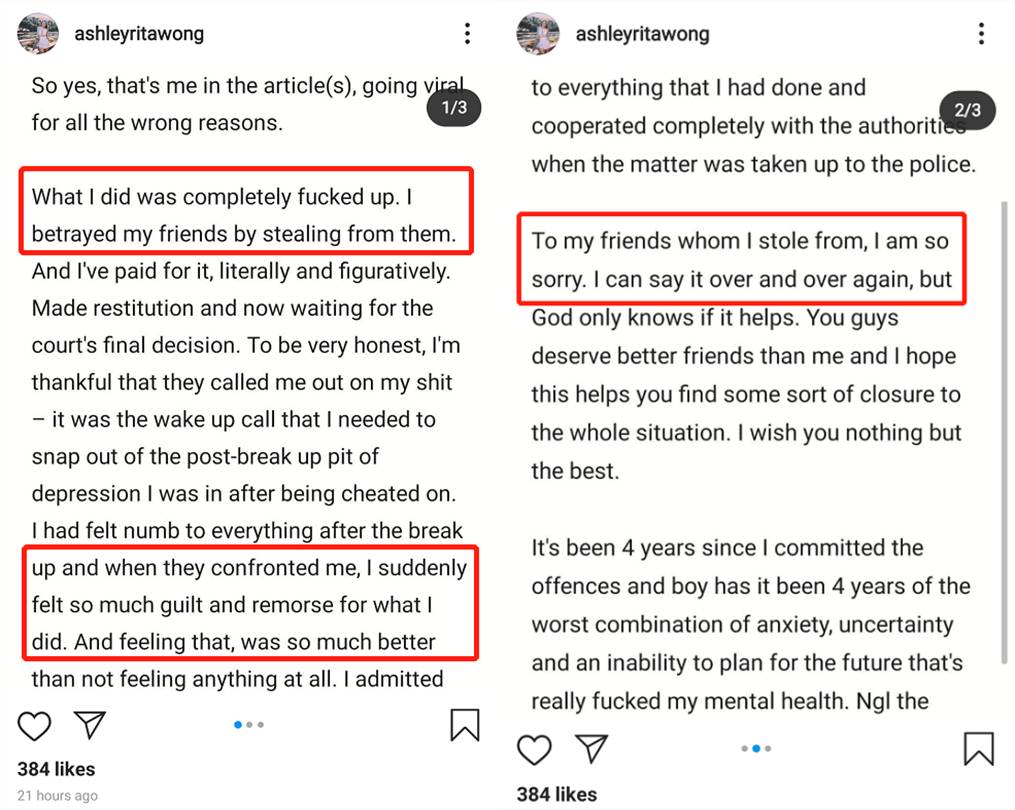Tap the right post's profile avatar
1015x810 pixels.
tap(538, 34)
